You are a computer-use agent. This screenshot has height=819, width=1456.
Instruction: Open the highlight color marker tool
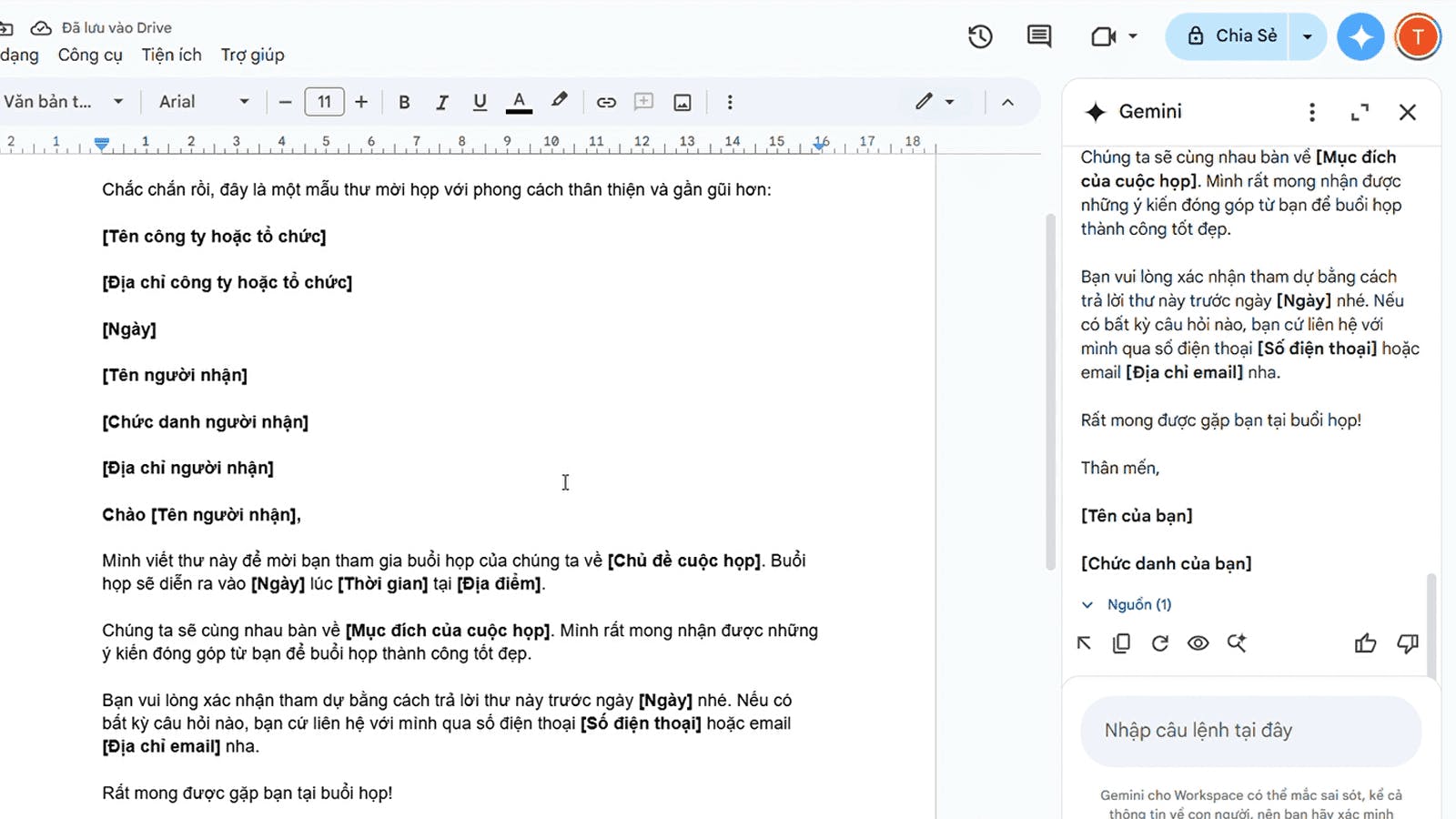tap(559, 101)
